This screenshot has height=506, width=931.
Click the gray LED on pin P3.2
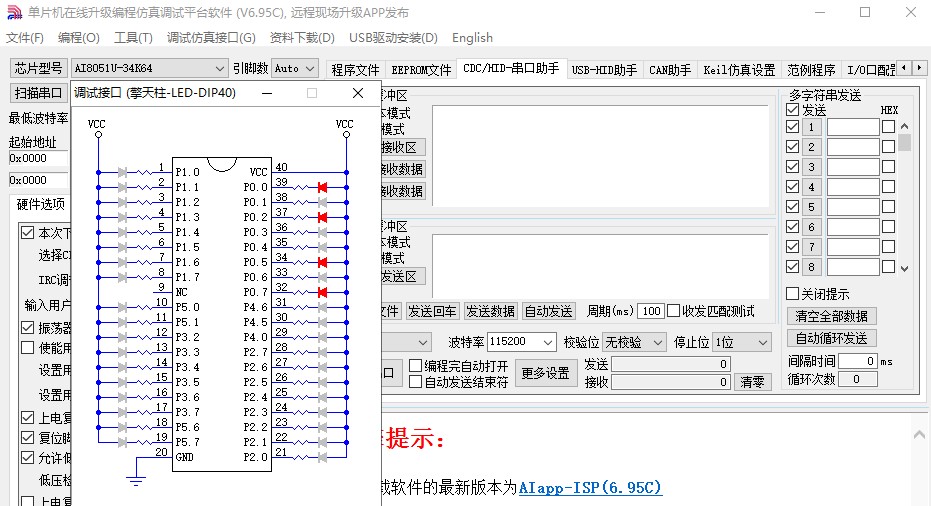tap(122, 337)
